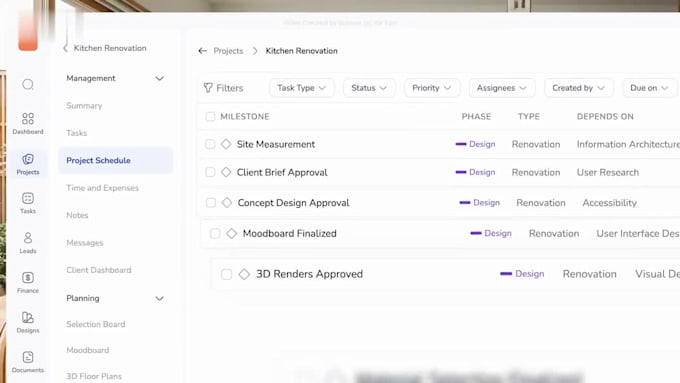Open Time and Expenses menu item
Screen dimensions: 680x383
pos(102,188)
